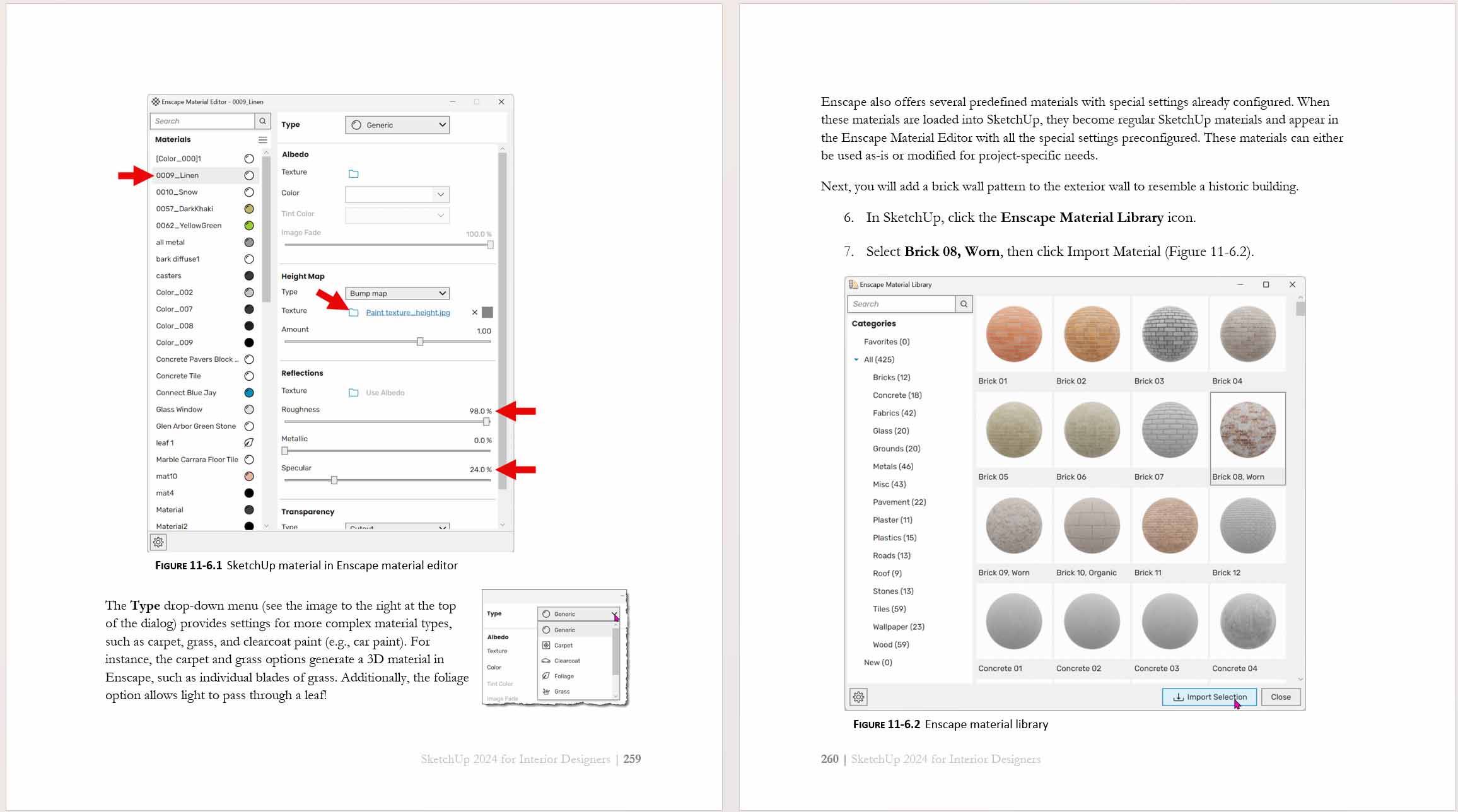
Task: Collapse the All (425) category node
Action: point(856,359)
